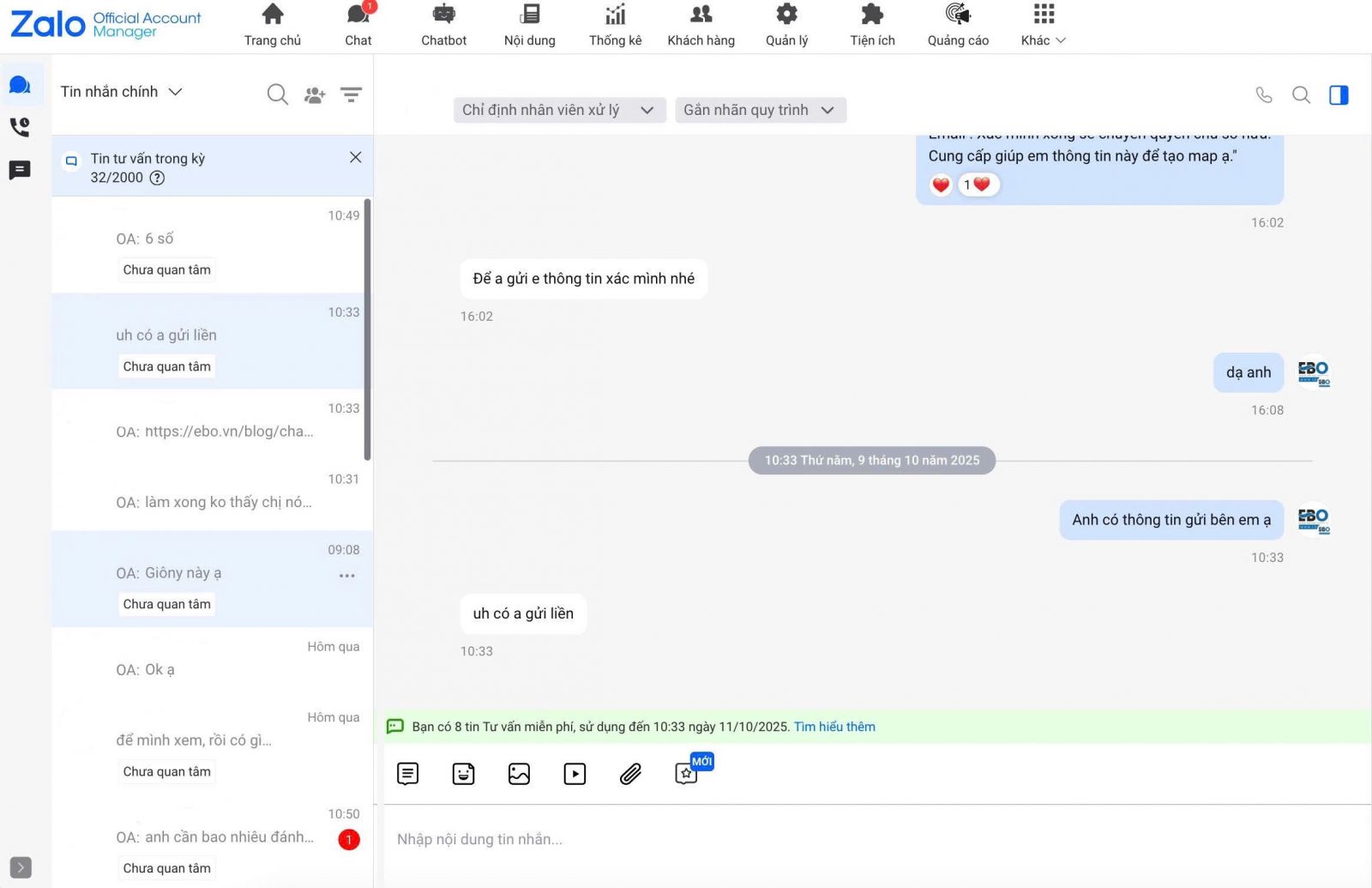Expand Gắn nhãn quy trình dropdown
Screen dimensions: 1372x888
point(760,110)
